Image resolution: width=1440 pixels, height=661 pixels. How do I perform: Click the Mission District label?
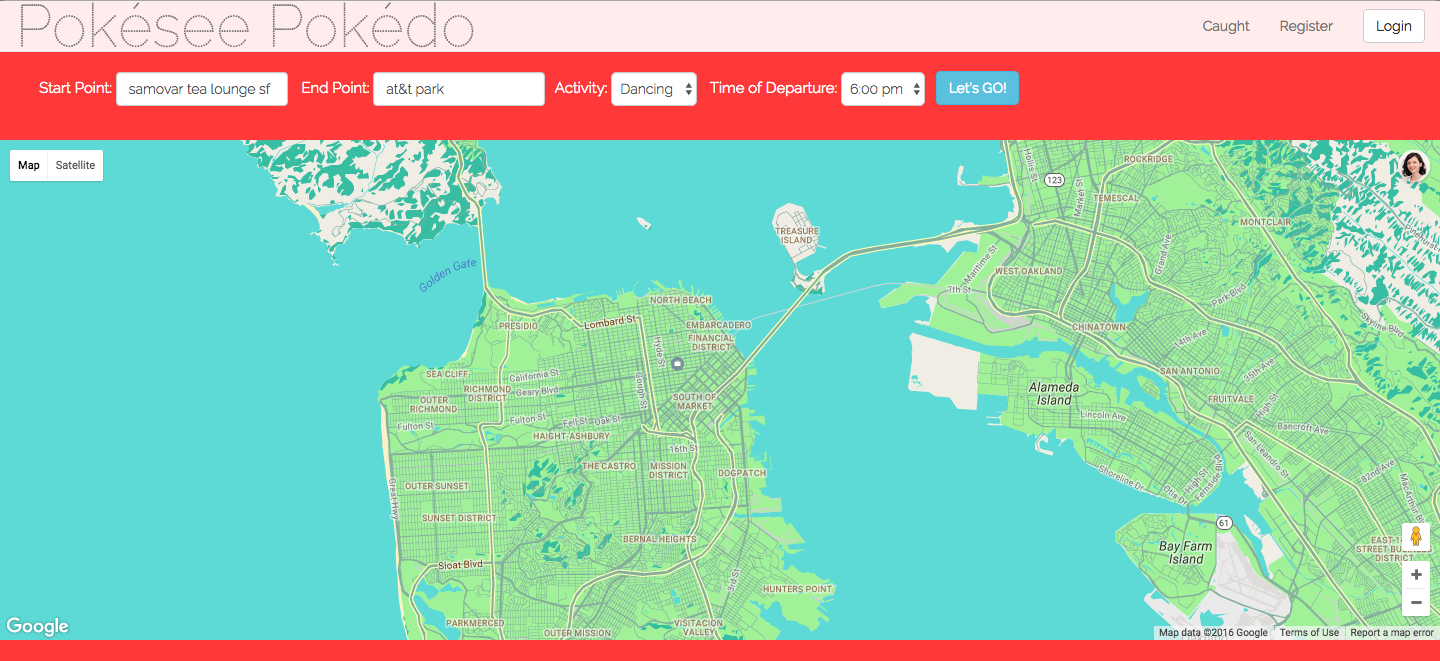pos(668,470)
